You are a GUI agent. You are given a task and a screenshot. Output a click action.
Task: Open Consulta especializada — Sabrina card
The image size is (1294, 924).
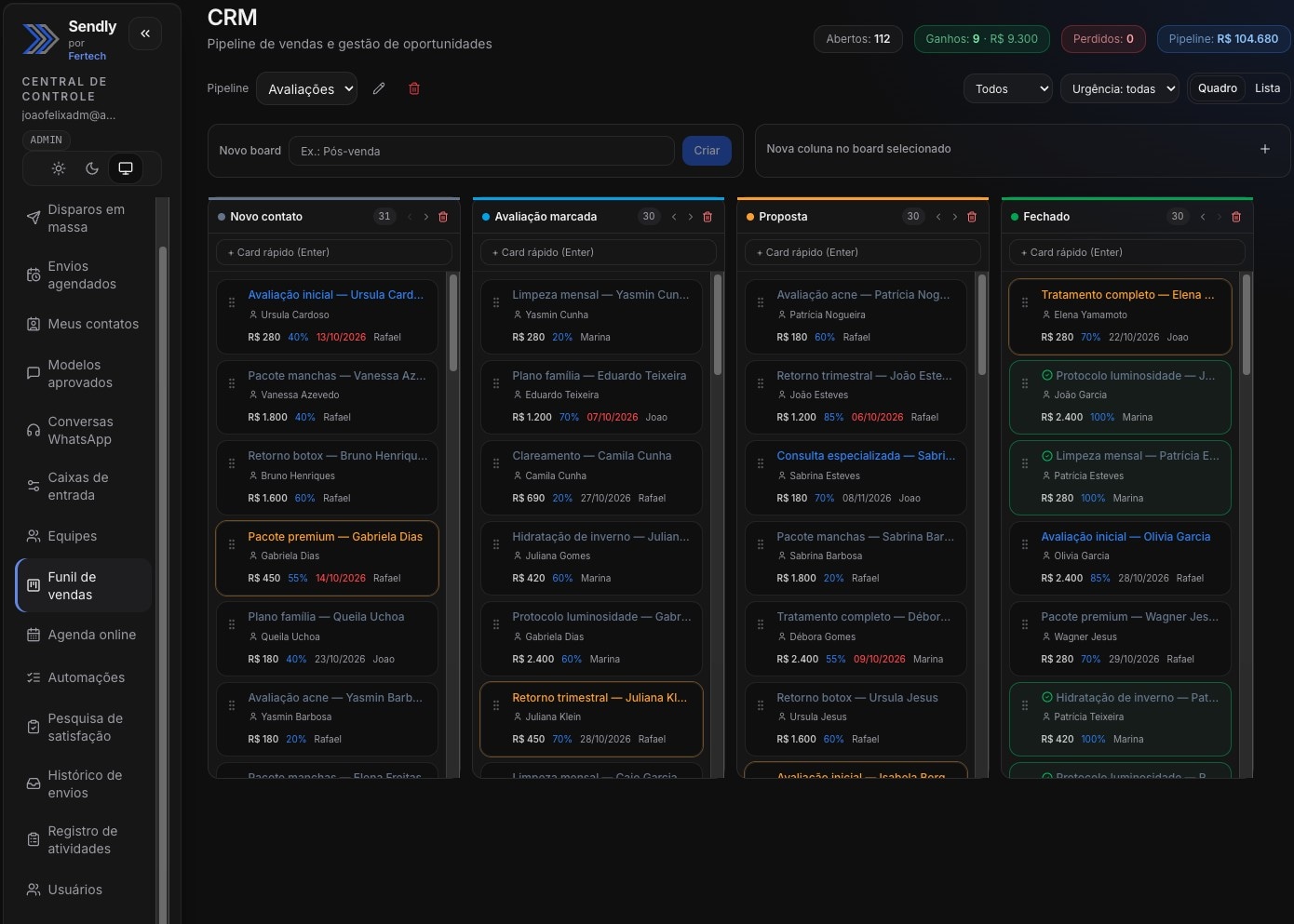856,477
